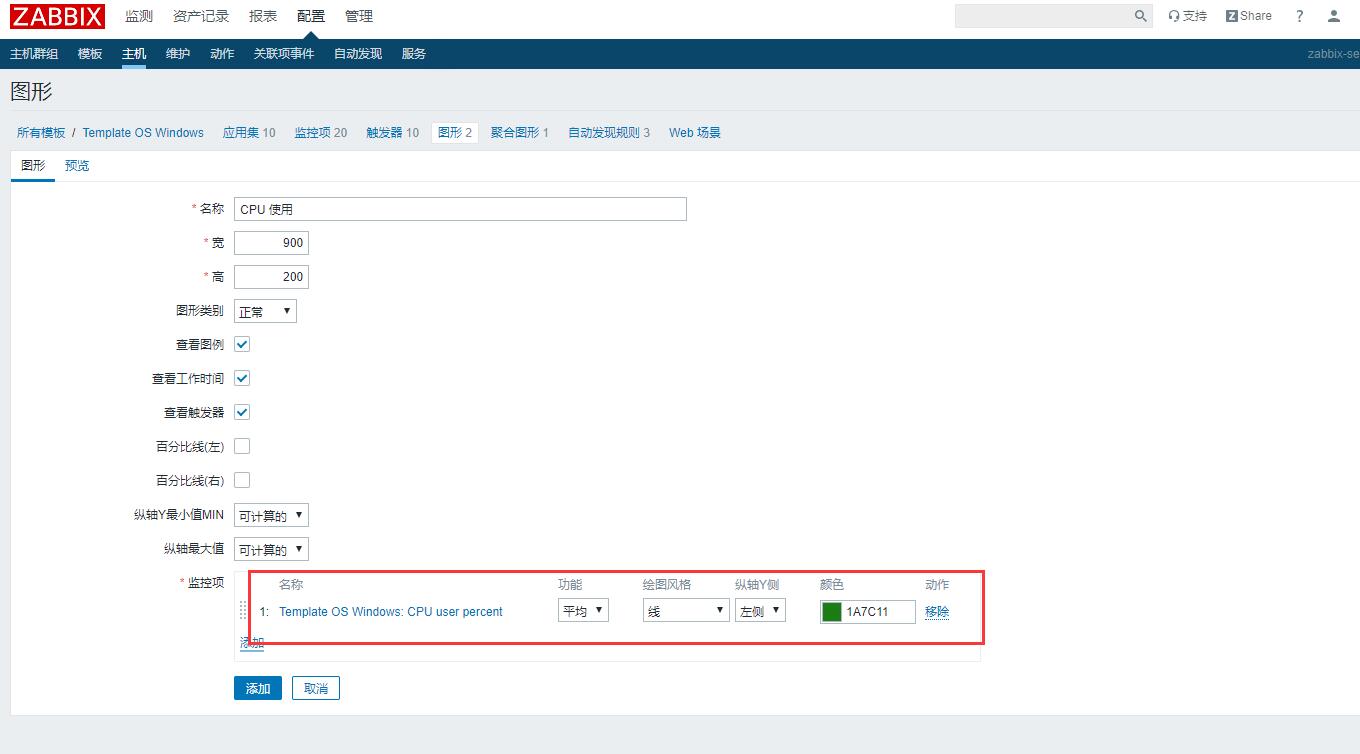The image size is (1360, 754).
Task: Open the user profile icon
Action: click(x=1334, y=16)
